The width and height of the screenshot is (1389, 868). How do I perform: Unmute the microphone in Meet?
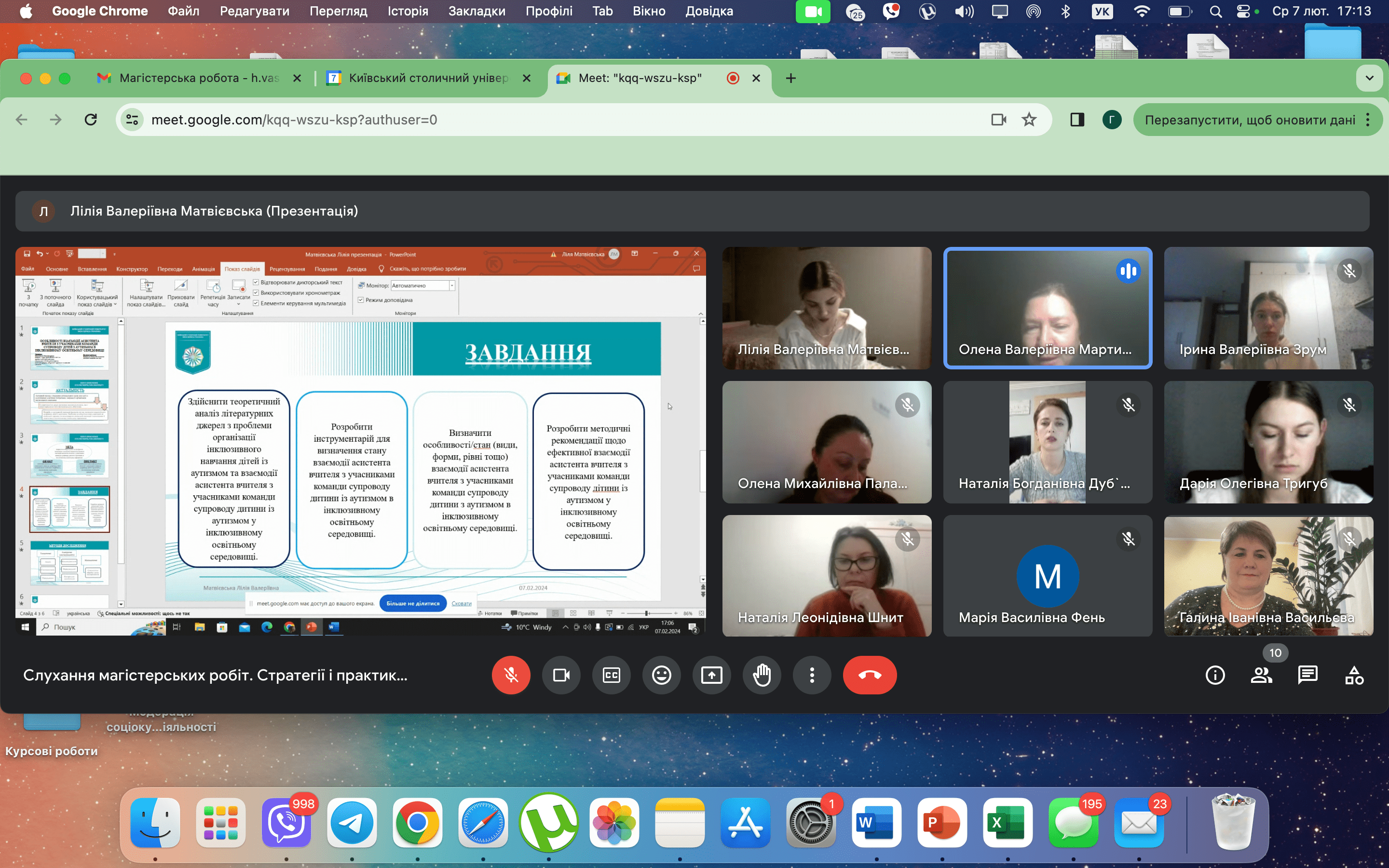tap(511, 675)
